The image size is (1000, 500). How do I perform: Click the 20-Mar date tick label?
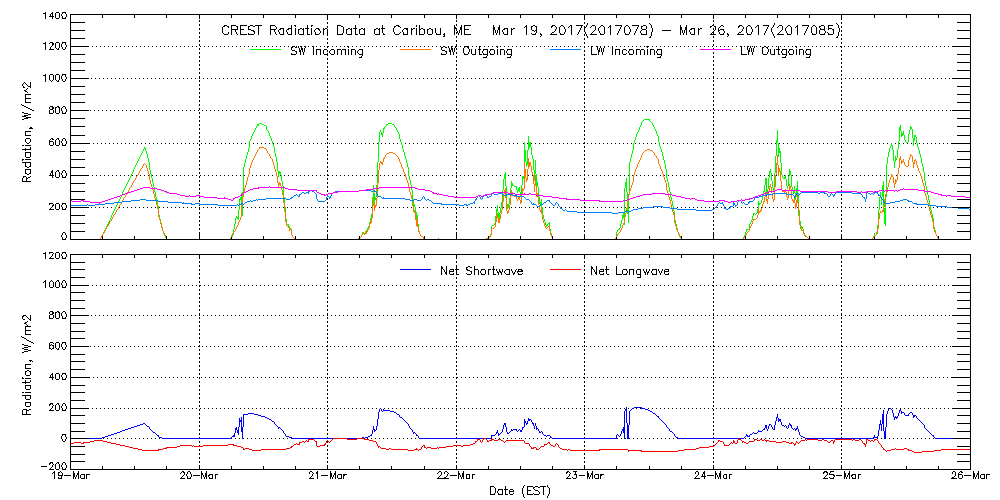tap(199, 475)
